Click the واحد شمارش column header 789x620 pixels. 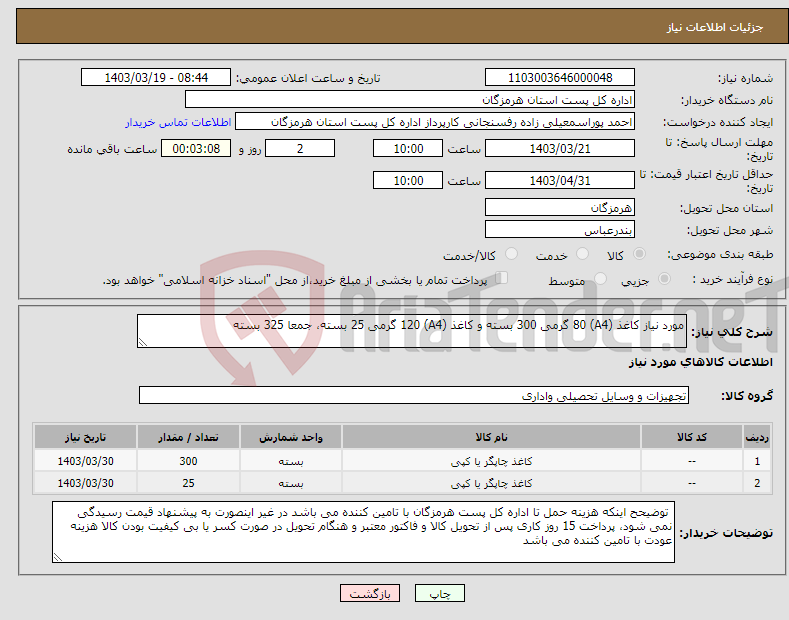pos(291,437)
